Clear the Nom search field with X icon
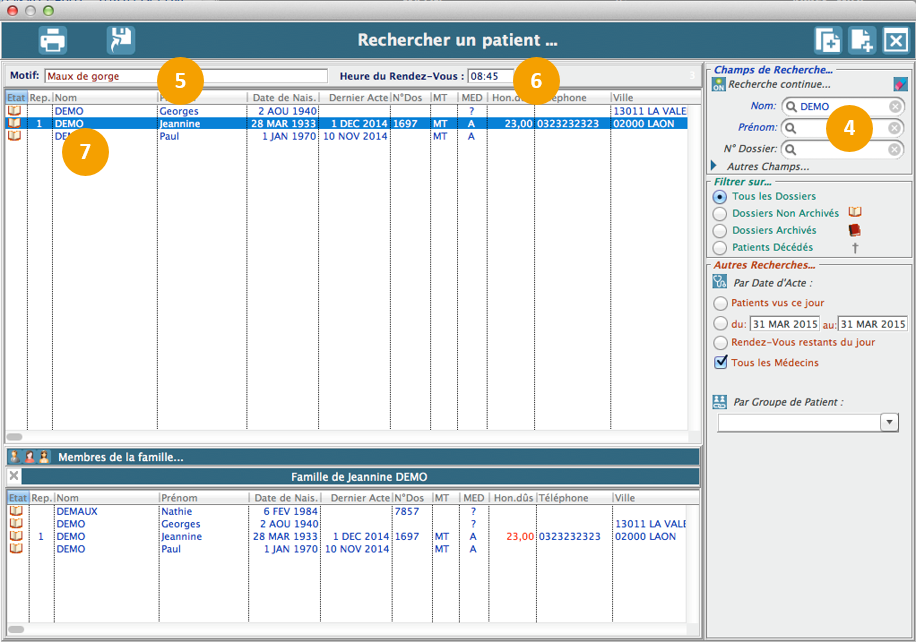 (895, 106)
